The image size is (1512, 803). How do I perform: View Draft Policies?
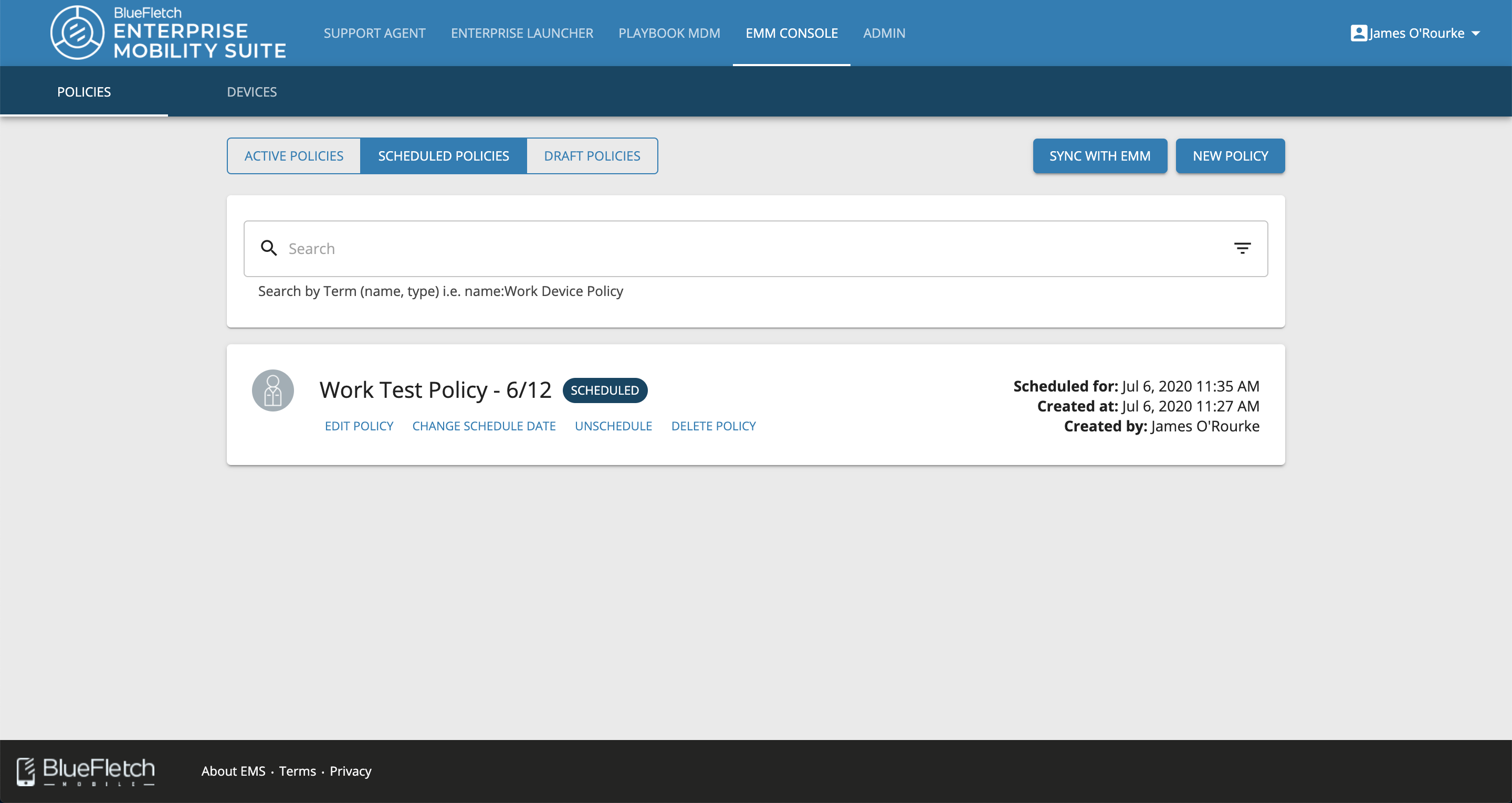[x=592, y=155]
